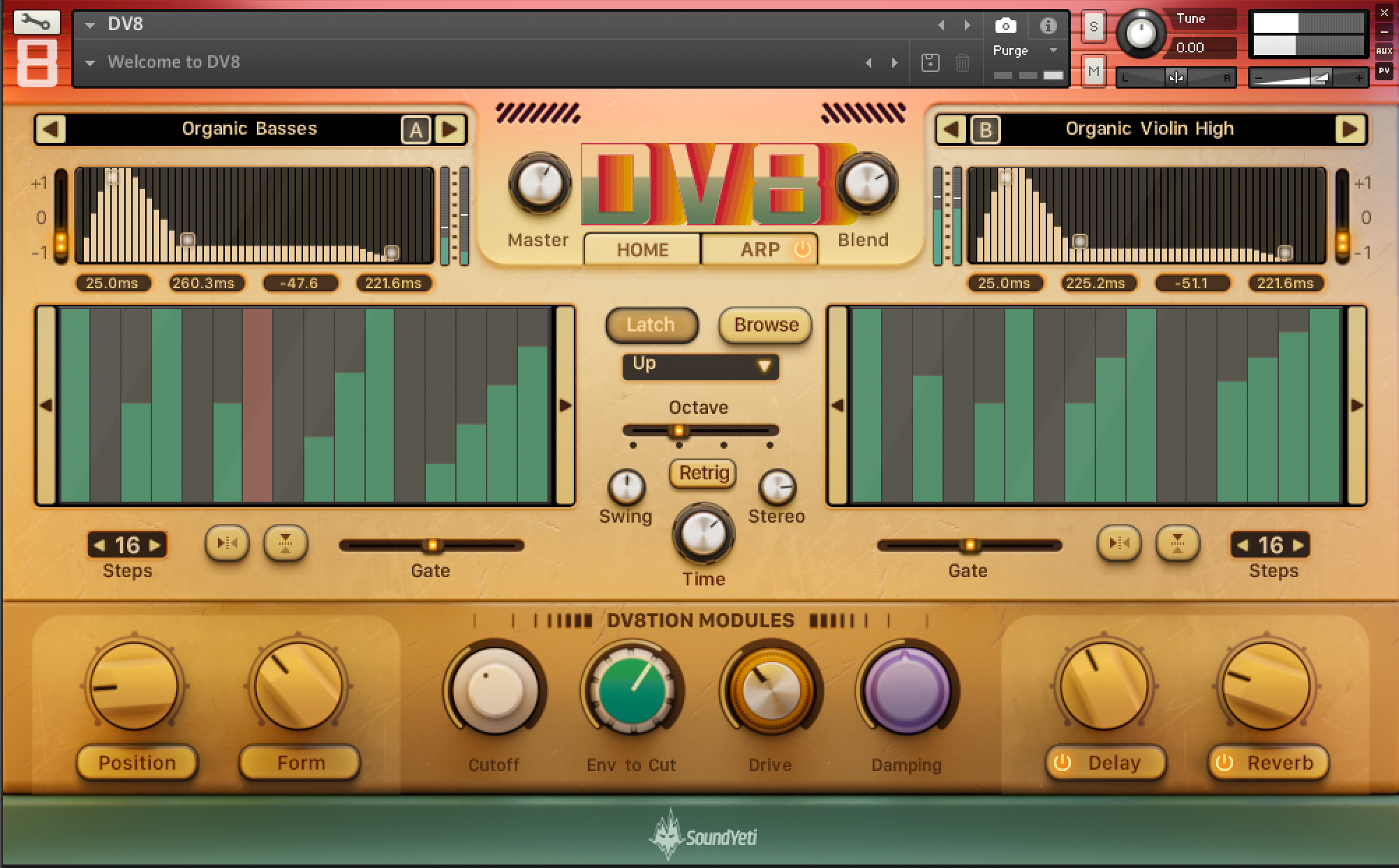Toggle the Reverb effect power switch
The image size is (1399, 868).
tap(1225, 763)
